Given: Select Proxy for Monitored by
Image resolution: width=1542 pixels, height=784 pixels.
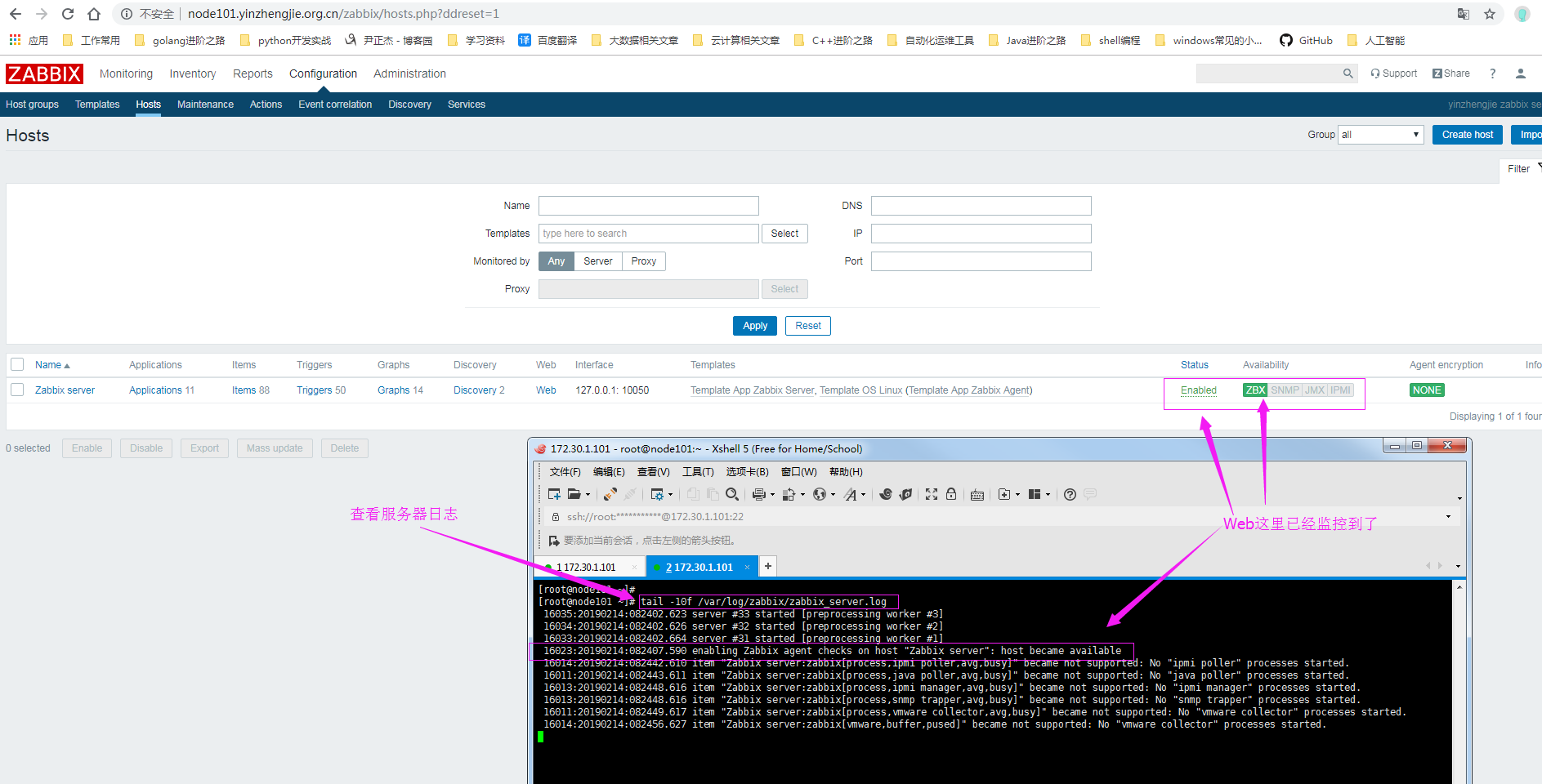Looking at the screenshot, I should pos(644,261).
